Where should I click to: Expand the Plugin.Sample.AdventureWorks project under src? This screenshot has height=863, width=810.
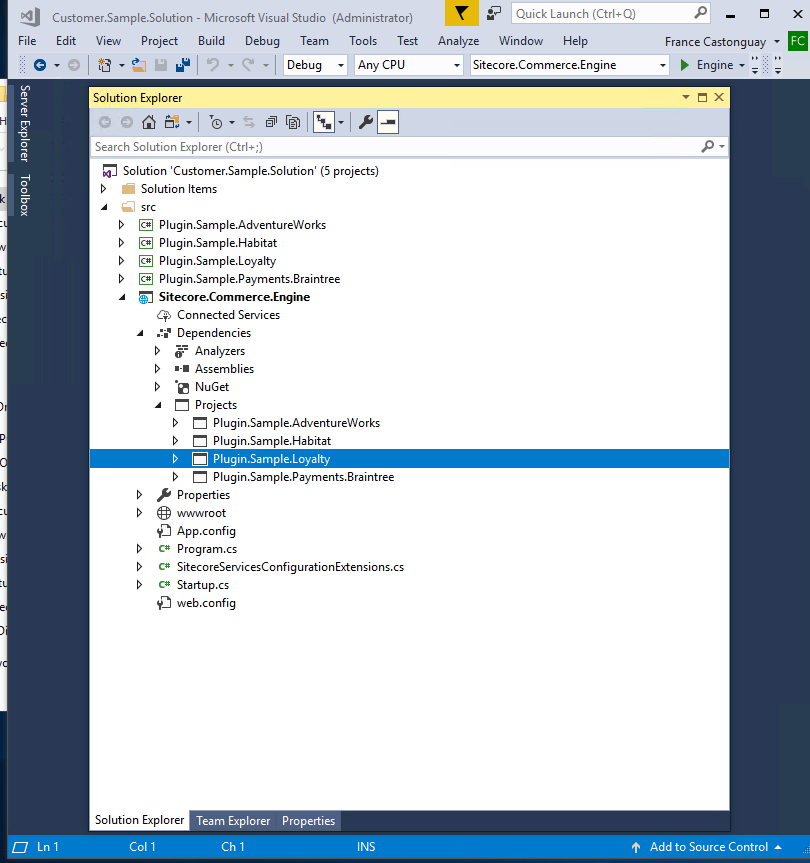[122, 225]
